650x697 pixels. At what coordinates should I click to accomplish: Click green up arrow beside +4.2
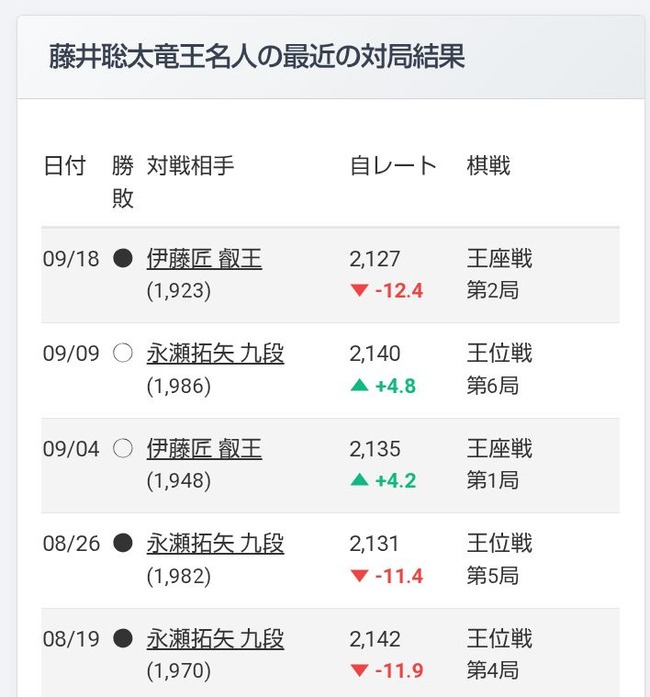(x=359, y=480)
